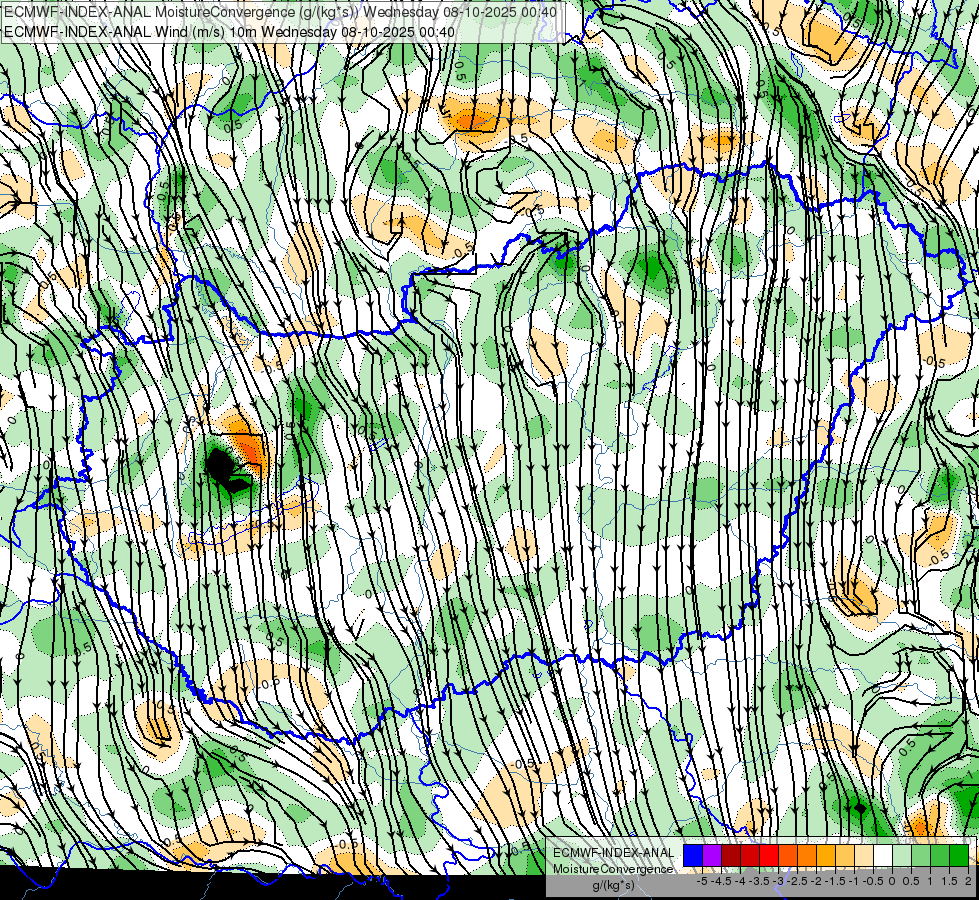Screen dimensions: 979x900
Task: Click the Wind (m/s) 10m title line
Action: click(229, 31)
